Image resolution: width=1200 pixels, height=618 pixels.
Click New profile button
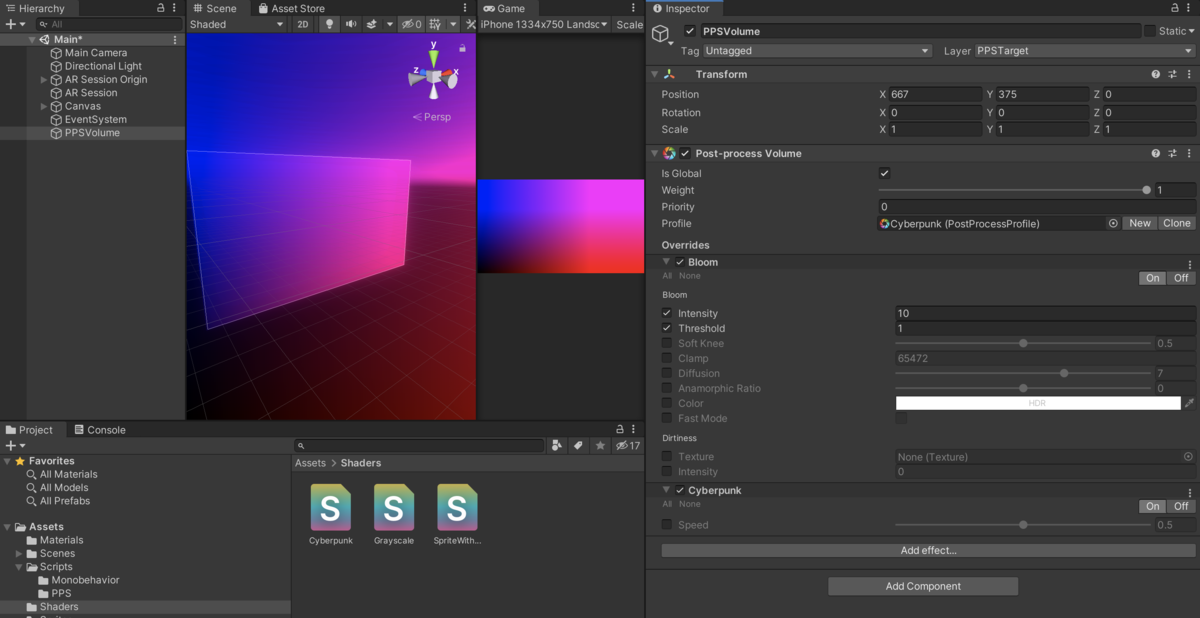(1140, 223)
